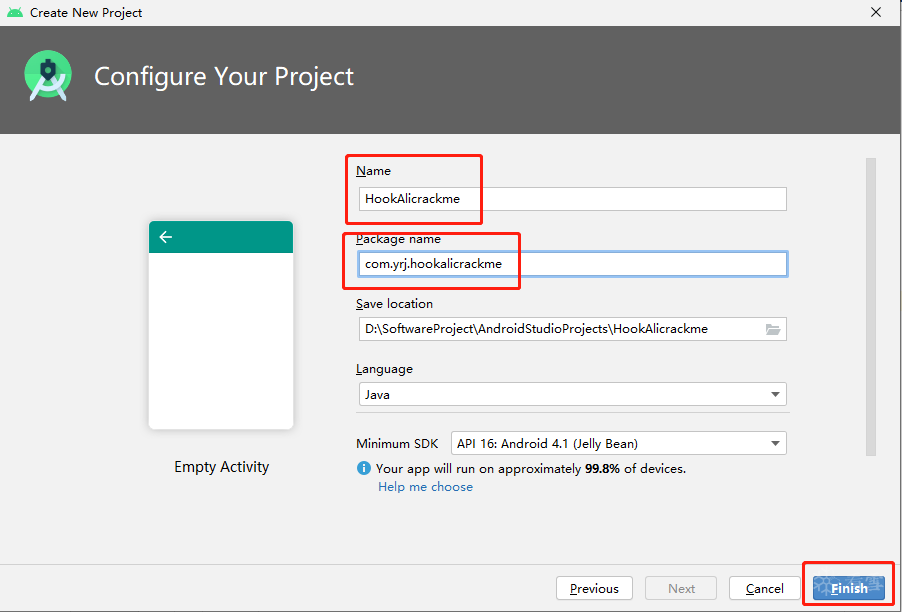902x612 pixels.
Task: Click the back arrow in the activity preview
Action: [166, 237]
